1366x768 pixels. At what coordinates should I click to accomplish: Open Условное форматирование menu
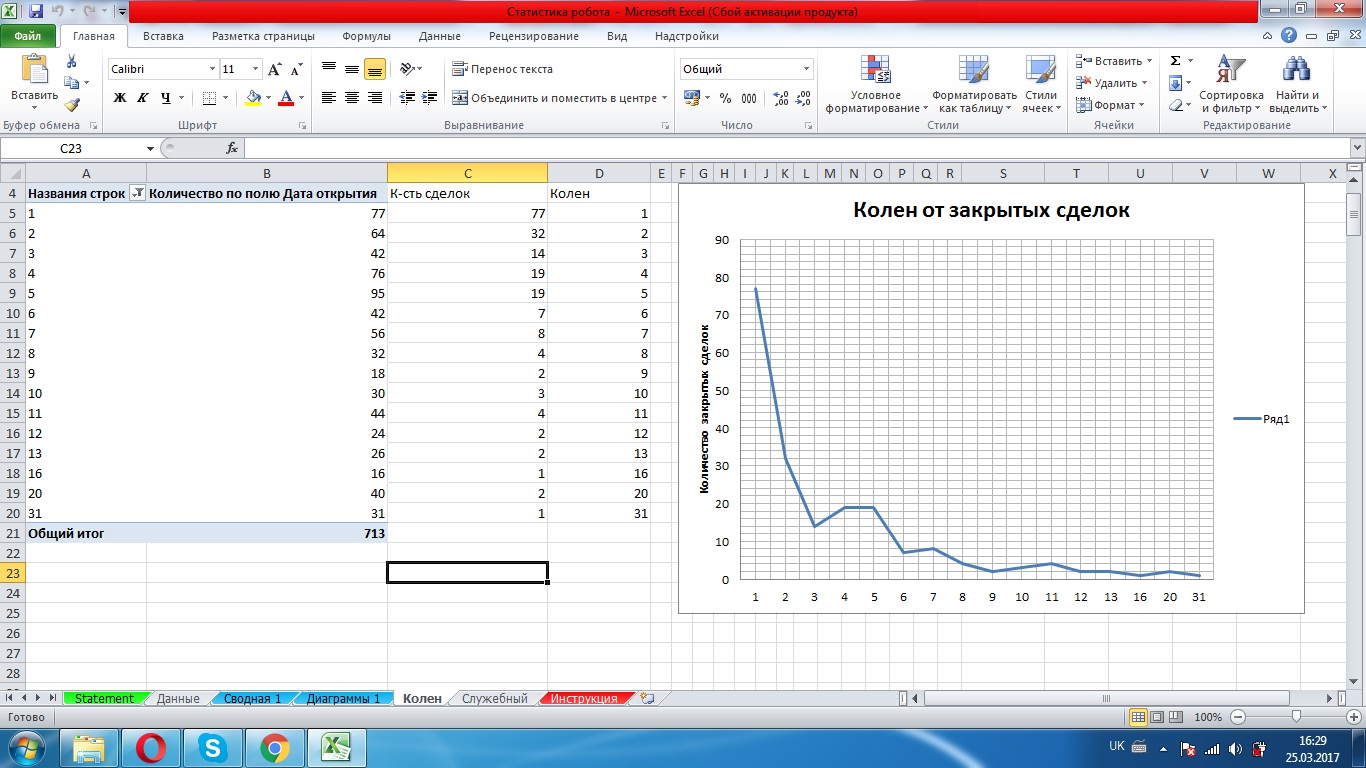coord(876,85)
